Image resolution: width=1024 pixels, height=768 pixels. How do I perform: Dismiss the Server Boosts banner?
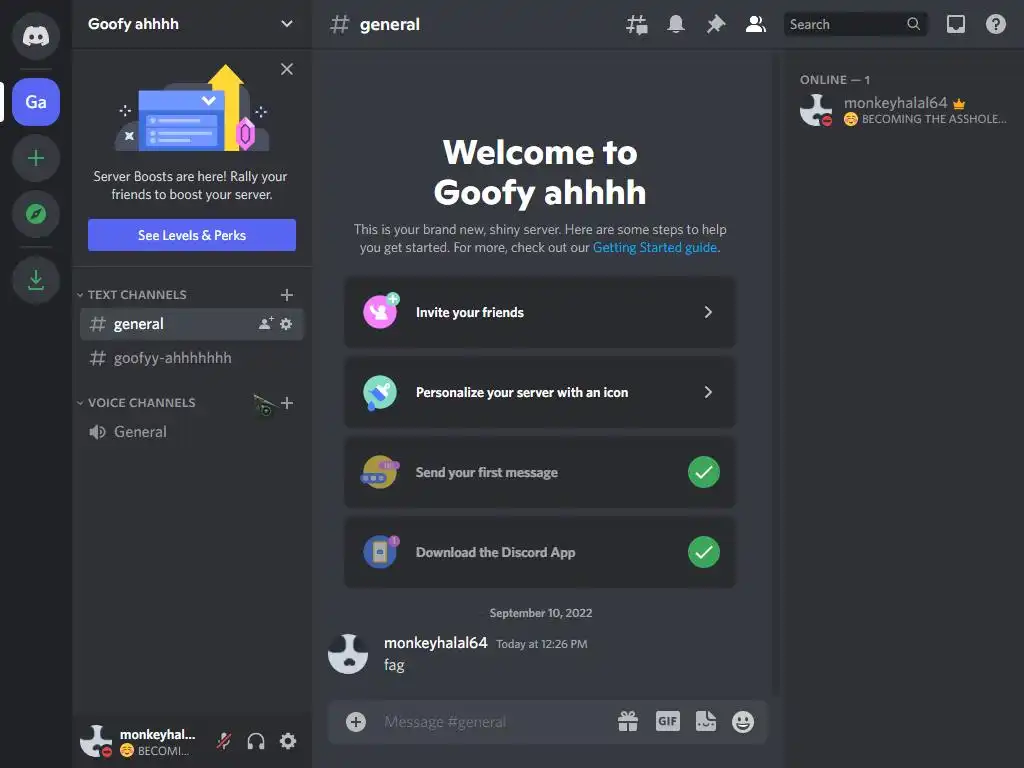coord(287,69)
